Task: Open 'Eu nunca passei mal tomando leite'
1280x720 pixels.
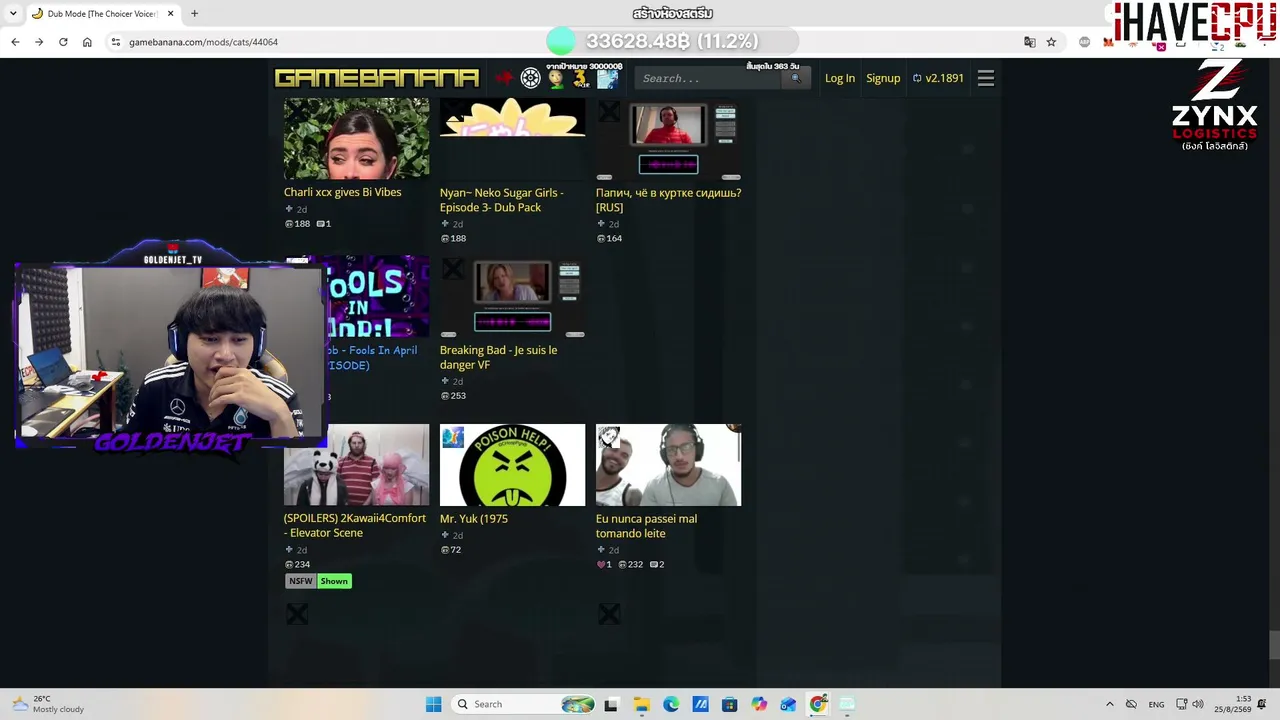Action: coord(647,526)
